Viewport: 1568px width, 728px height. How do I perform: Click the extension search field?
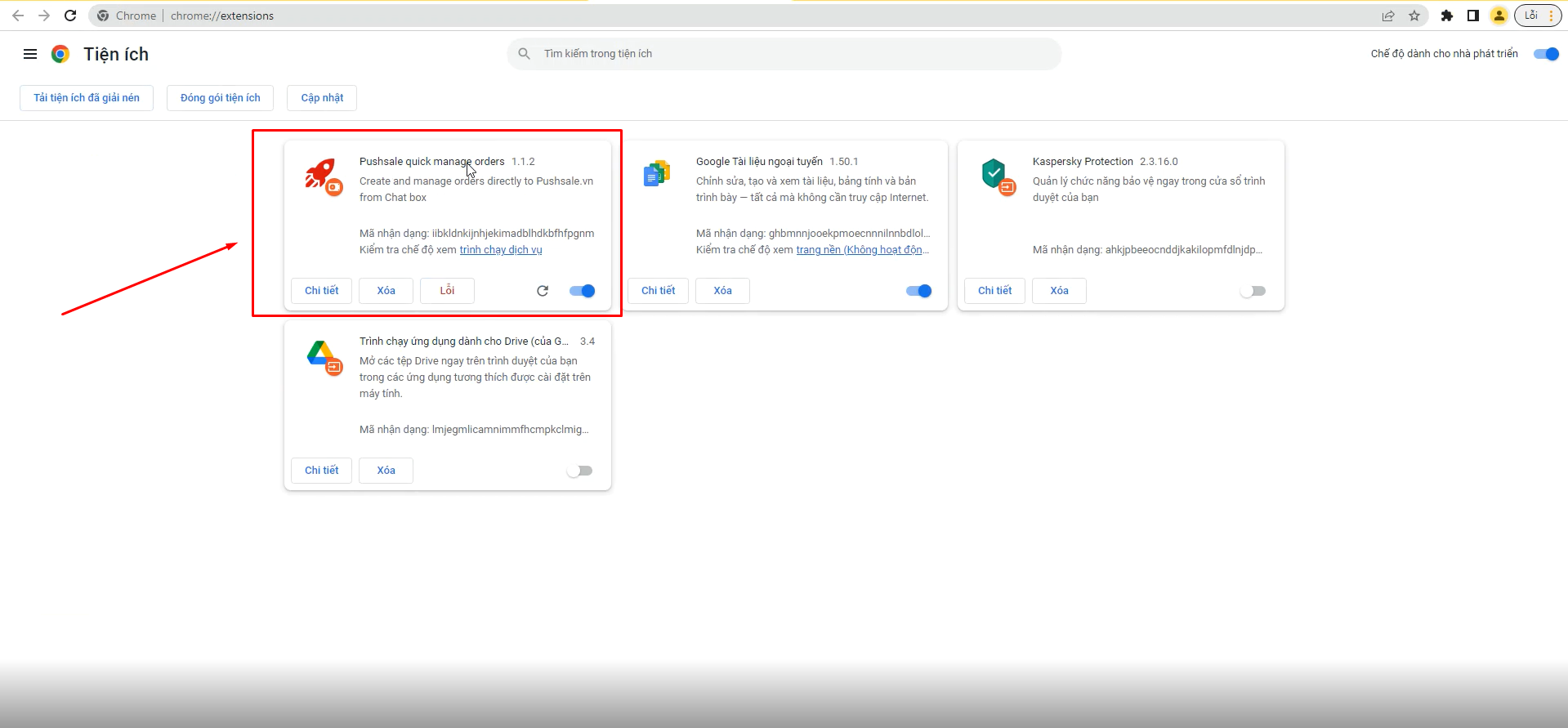point(784,54)
